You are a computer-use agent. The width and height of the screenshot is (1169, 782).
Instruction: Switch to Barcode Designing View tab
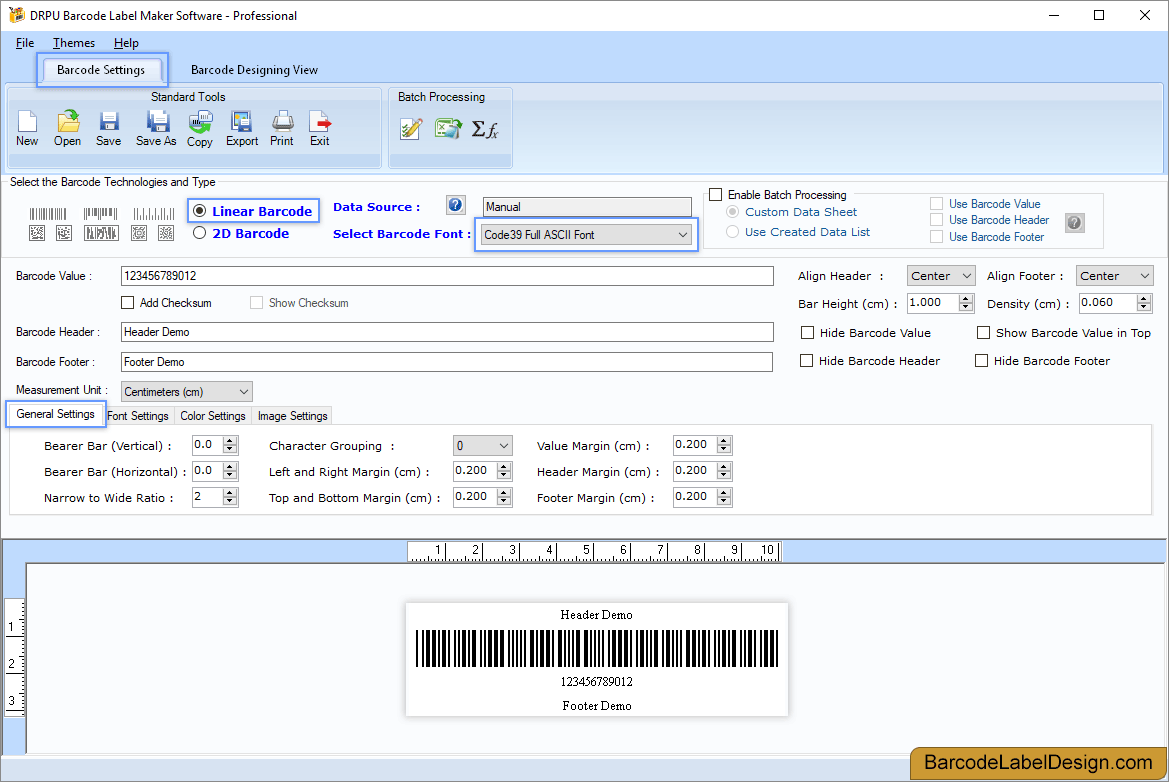click(x=254, y=70)
